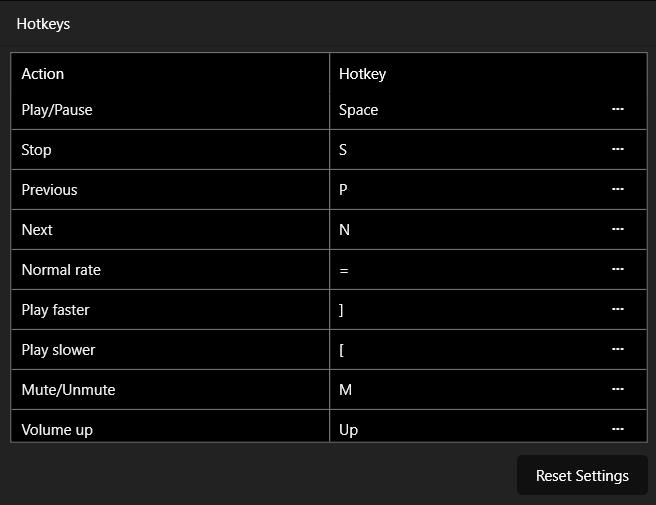Open the ellipsis menu for Mute/Unmute hotkey

[617, 389]
